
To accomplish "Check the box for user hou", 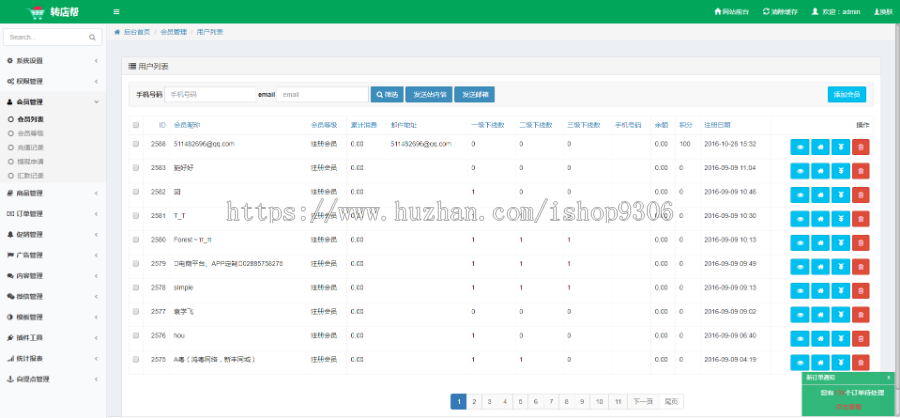I will click(136, 335).
